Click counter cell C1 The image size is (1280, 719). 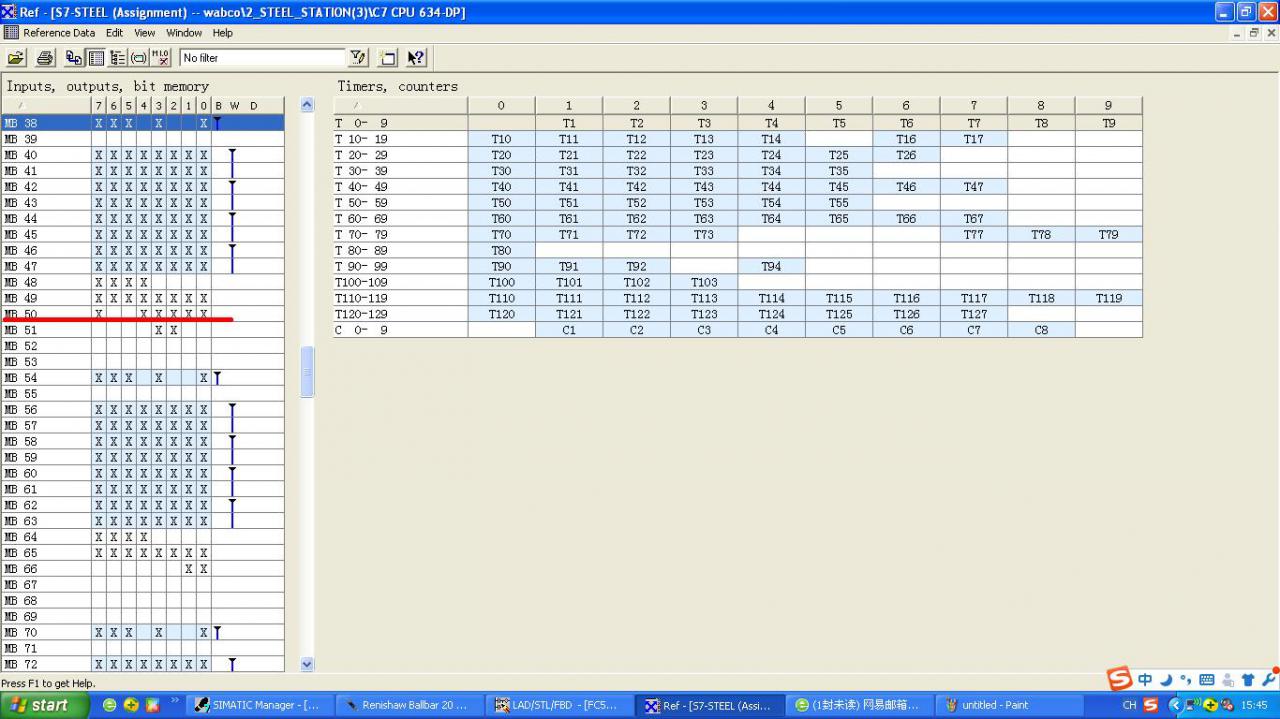pyautogui.click(x=569, y=330)
